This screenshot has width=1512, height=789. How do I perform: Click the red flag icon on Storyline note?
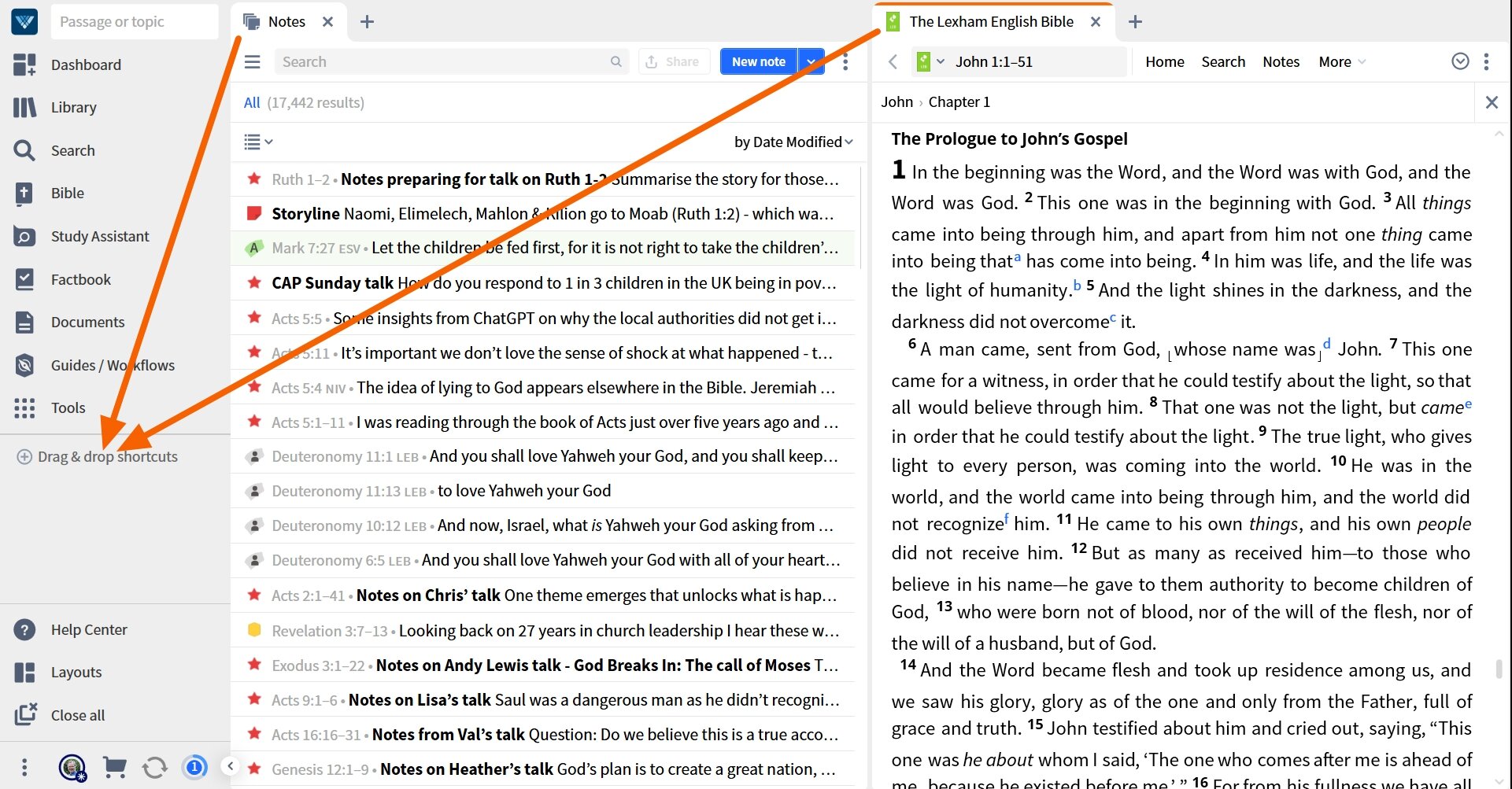click(253, 213)
